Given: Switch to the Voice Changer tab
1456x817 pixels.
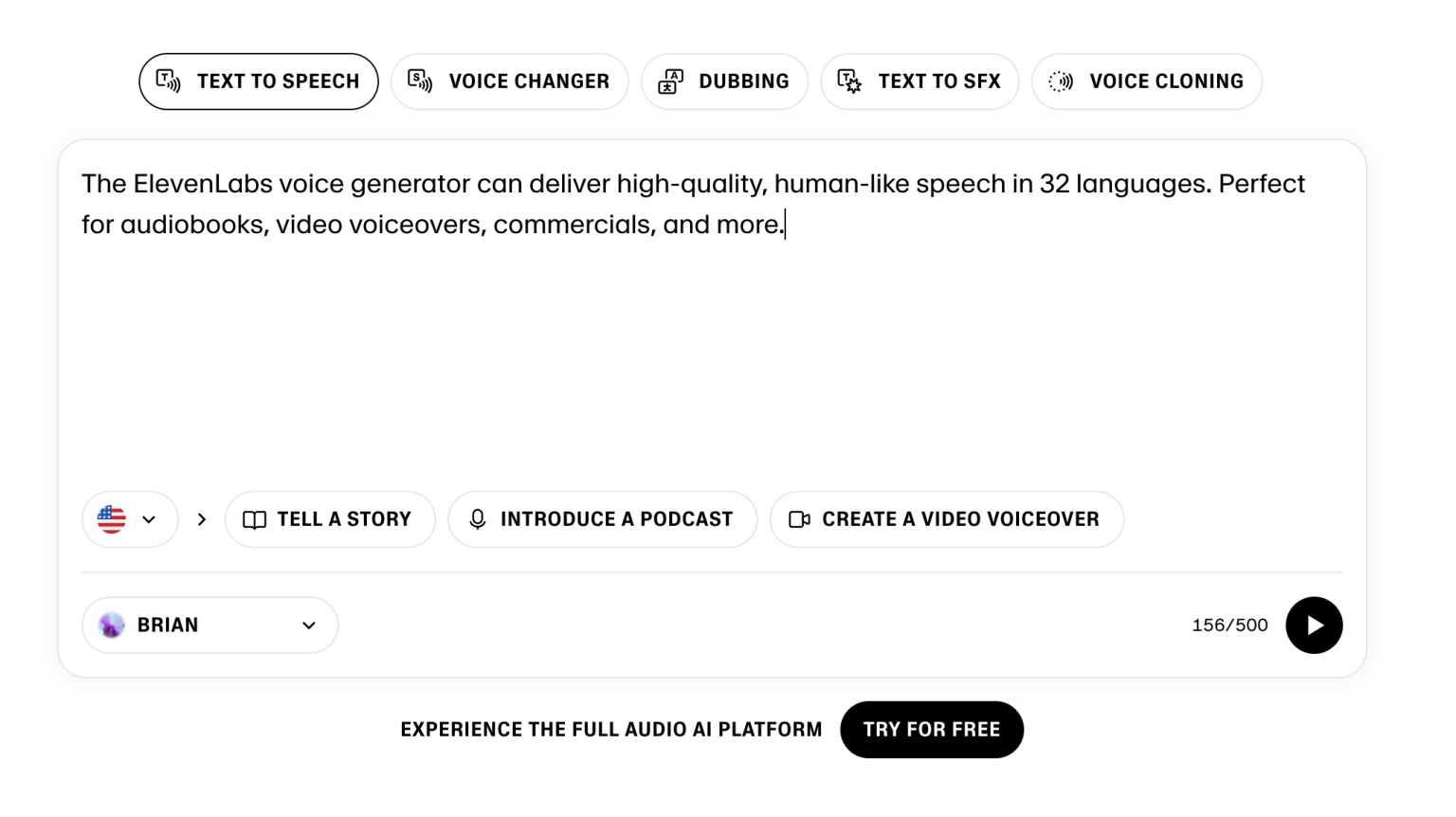Looking at the screenshot, I should click(510, 82).
